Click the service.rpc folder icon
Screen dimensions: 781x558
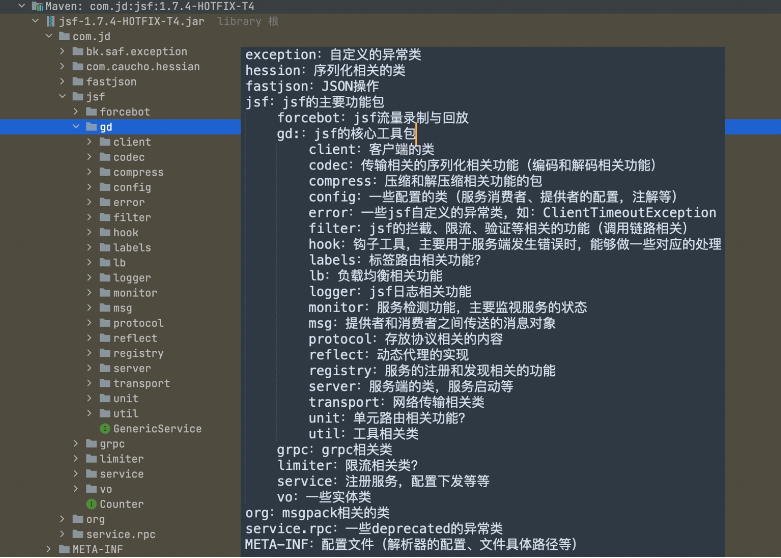78,534
